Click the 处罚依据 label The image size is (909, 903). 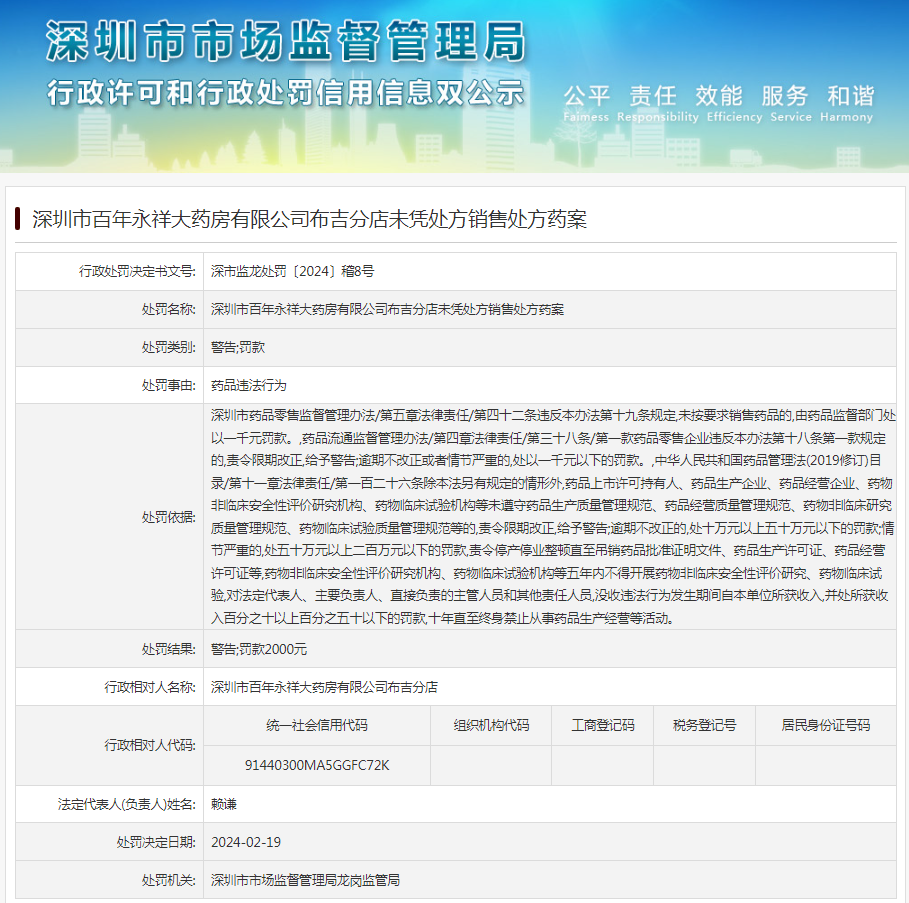[169, 517]
